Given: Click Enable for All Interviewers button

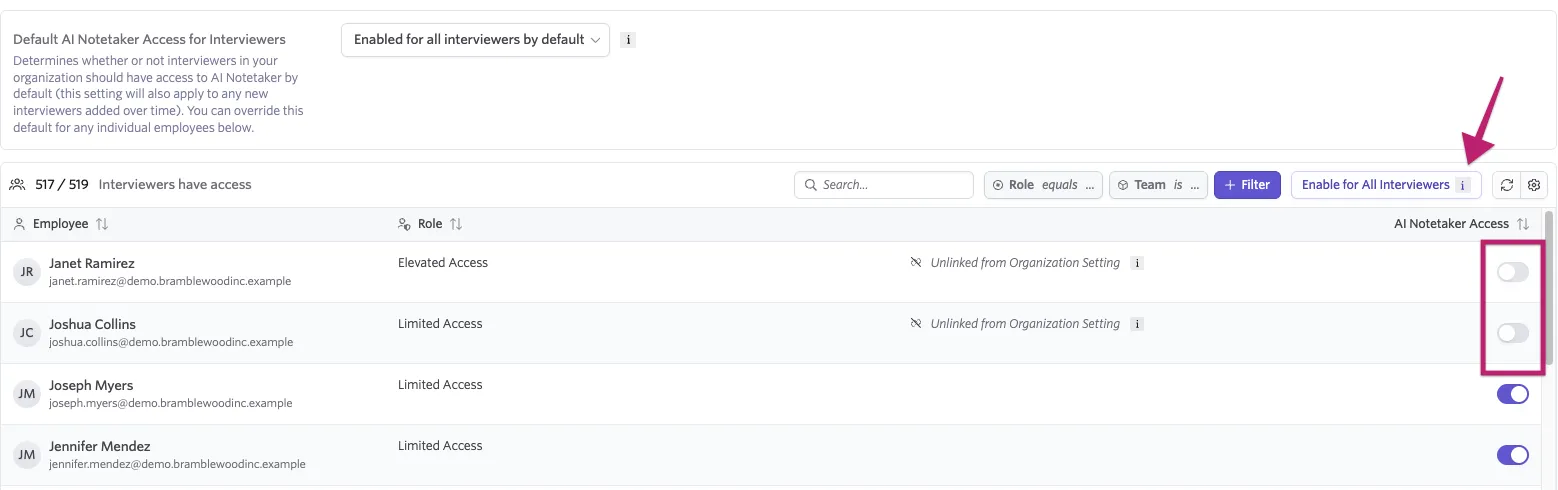Looking at the screenshot, I should (x=1386, y=185).
